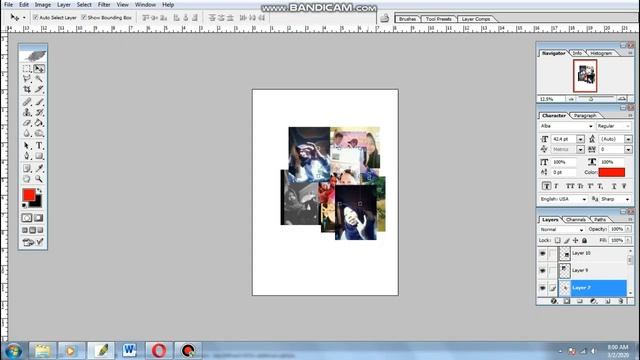
Task: Select the Paint Bucket tool
Action: (x=39, y=123)
